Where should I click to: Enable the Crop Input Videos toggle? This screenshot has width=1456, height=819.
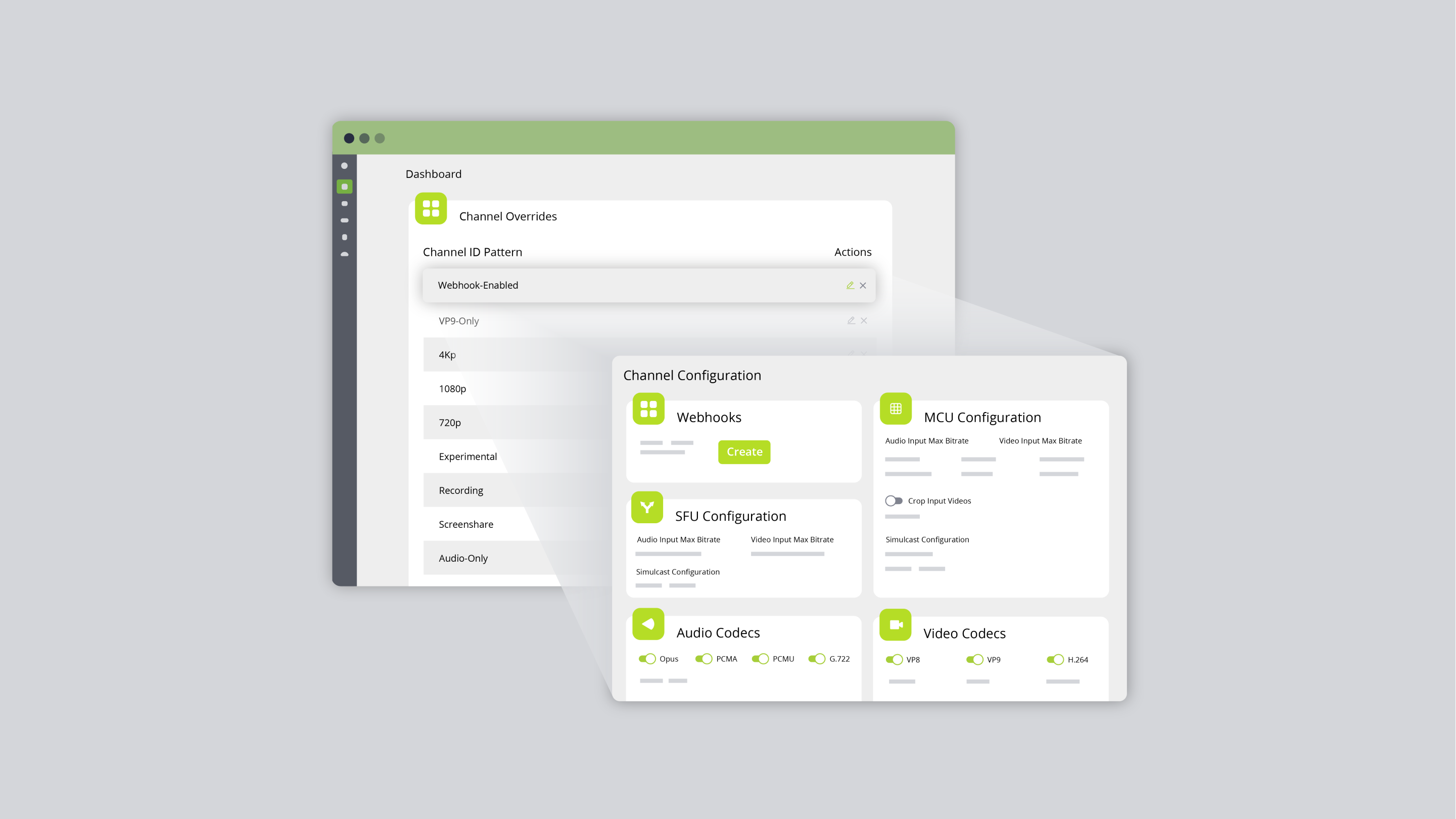tap(892, 500)
